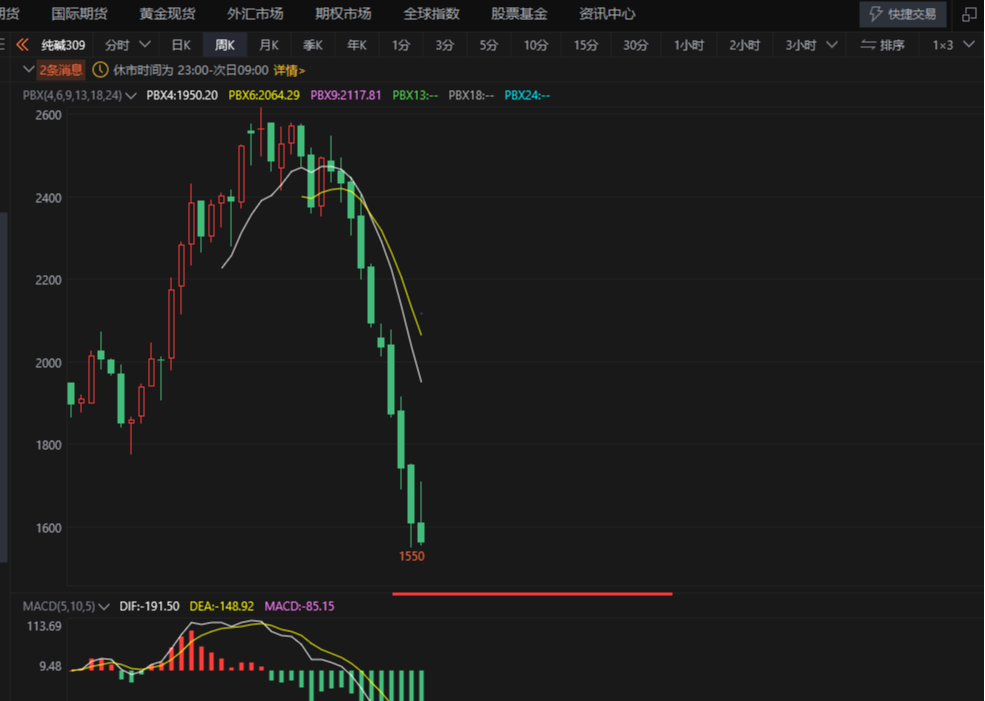
Task: Click the PBX9:2117.81 value label
Action: (x=346, y=95)
